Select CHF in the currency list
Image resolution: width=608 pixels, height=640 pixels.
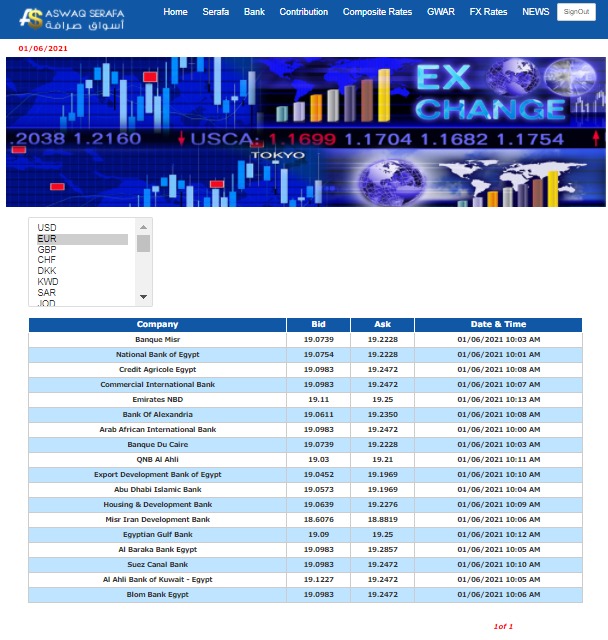pos(82,260)
